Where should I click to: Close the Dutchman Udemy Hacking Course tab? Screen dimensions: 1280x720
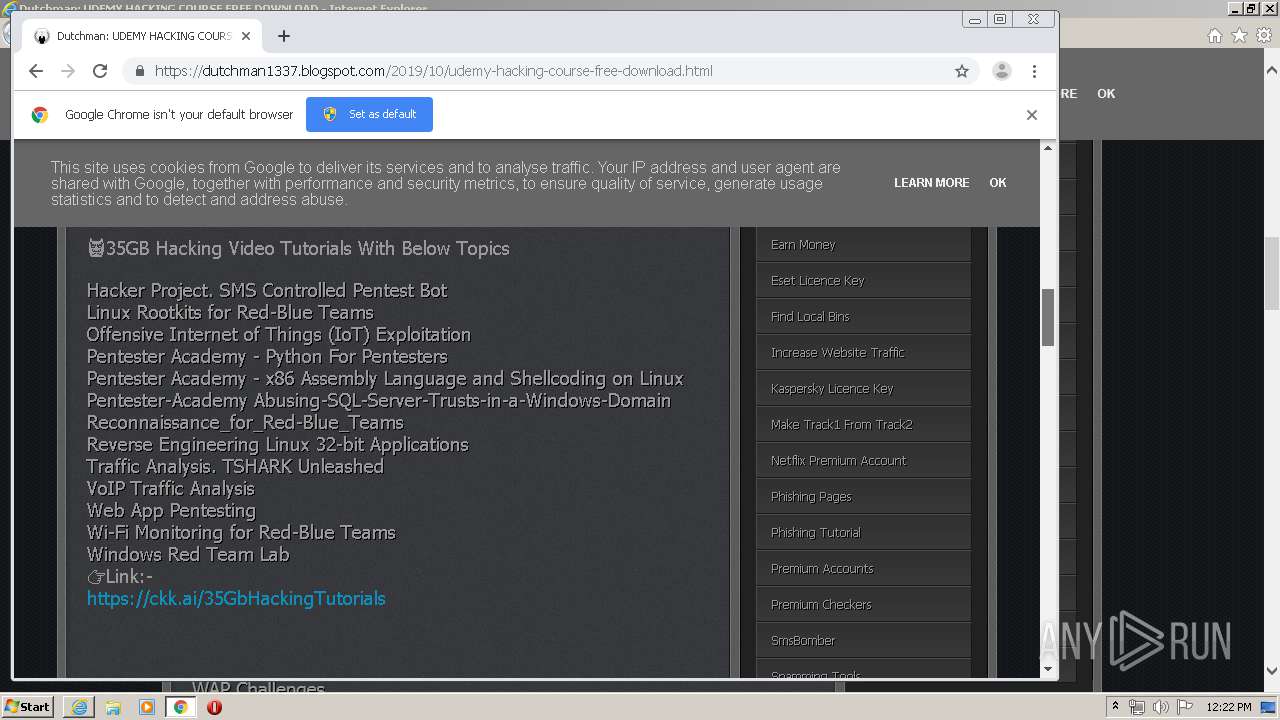246,36
